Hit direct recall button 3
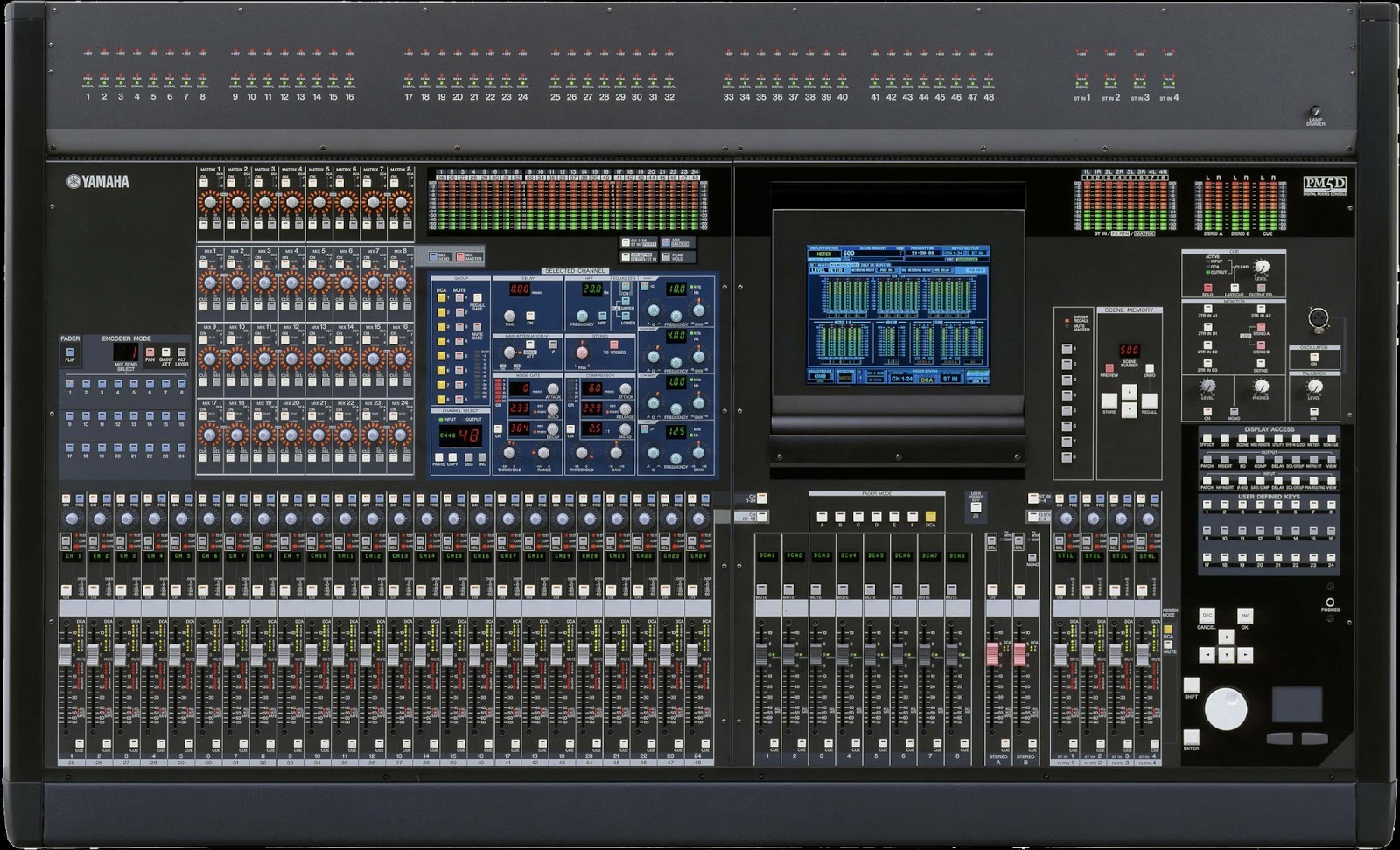This screenshot has width=1400, height=850. pyautogui.click(x=1066, y=380)
